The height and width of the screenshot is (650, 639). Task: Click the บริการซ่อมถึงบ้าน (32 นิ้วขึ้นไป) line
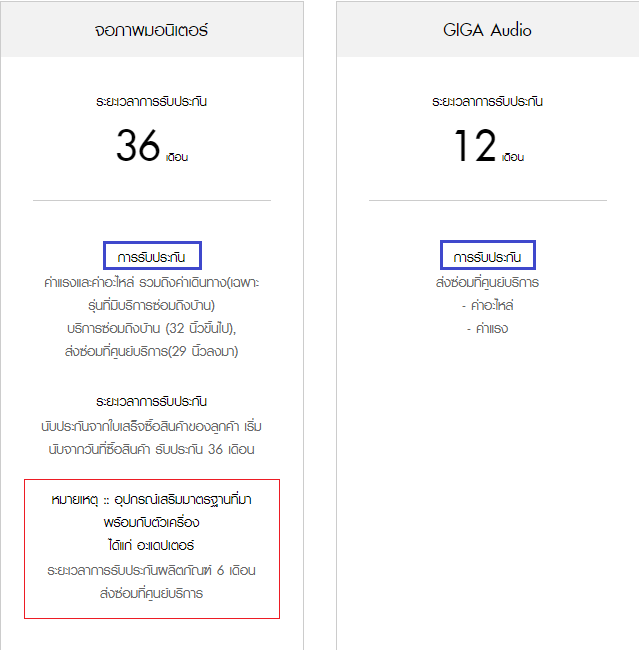click(x=152, y=329)
